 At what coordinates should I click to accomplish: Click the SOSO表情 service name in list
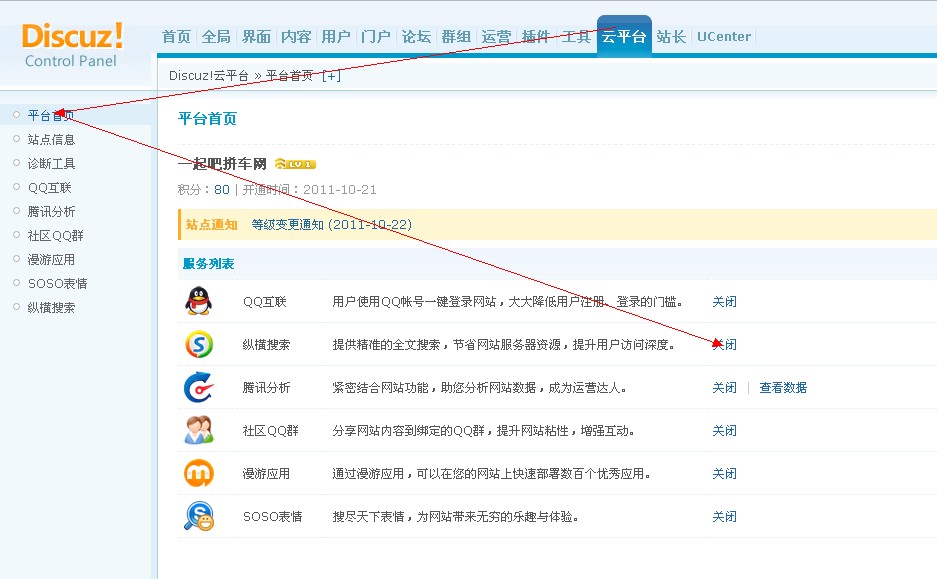point(272,517)
